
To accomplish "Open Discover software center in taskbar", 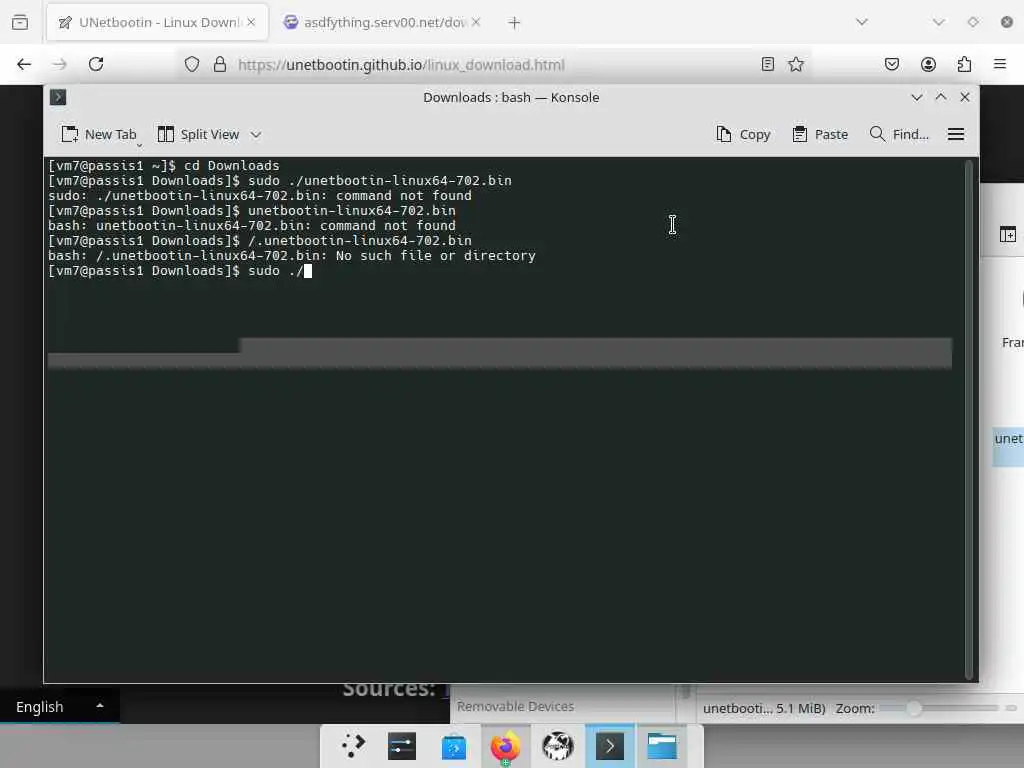I will tap(454, 746).
